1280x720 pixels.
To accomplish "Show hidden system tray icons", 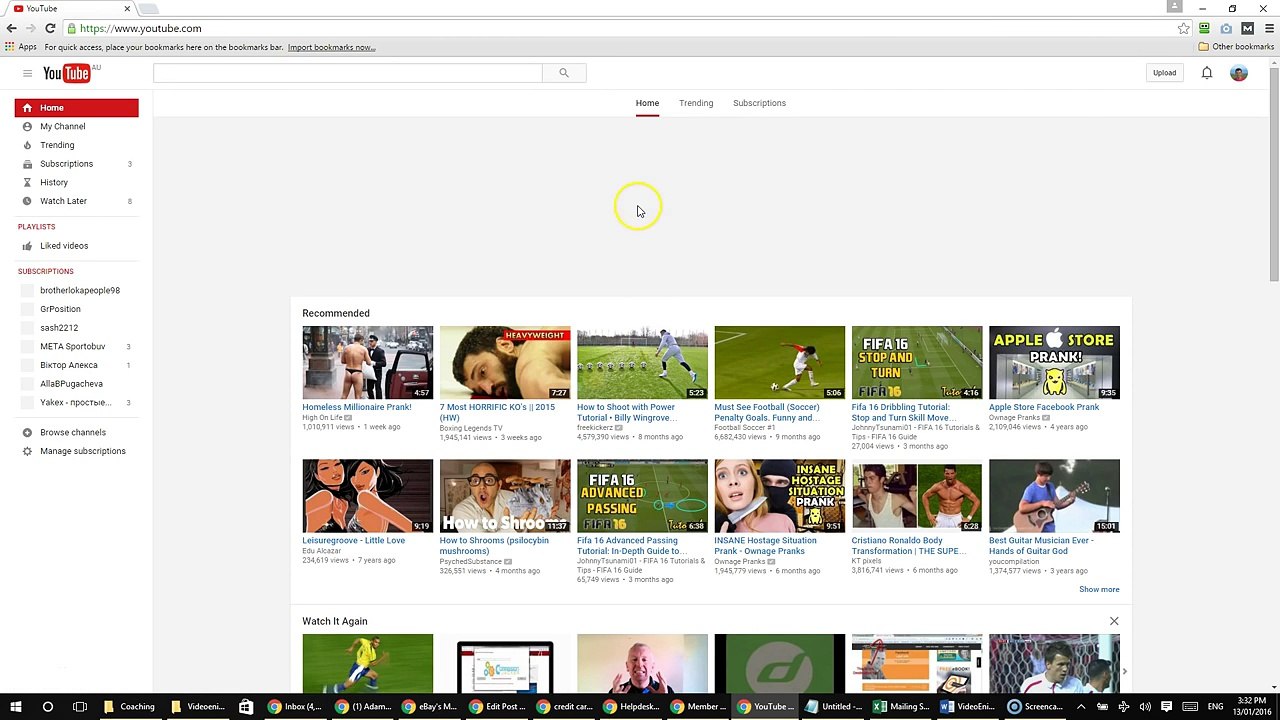I will tap(1081, 707).
